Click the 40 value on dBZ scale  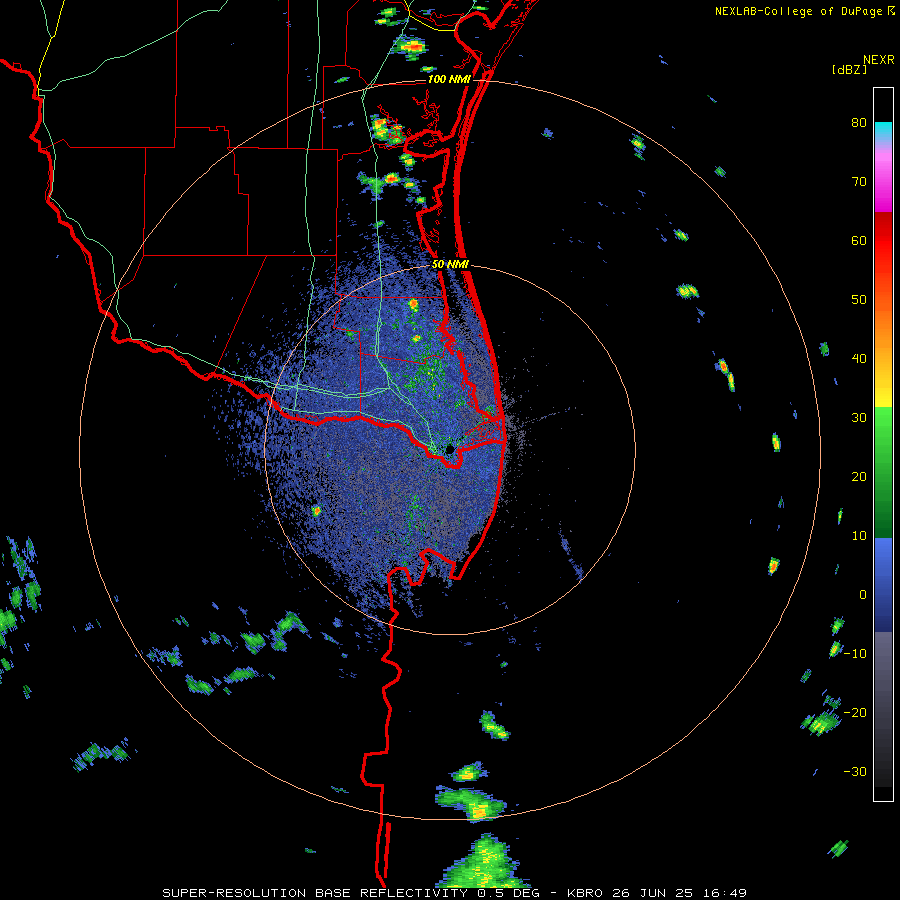(859, 359)
